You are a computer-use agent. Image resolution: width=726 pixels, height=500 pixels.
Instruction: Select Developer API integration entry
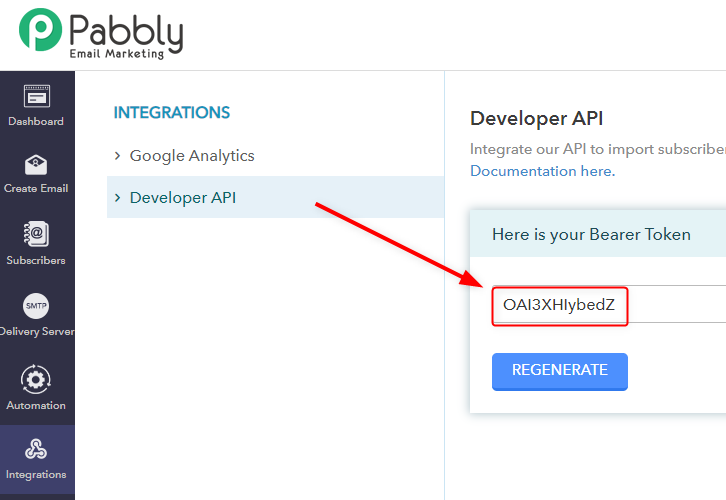tap(275, 197)
